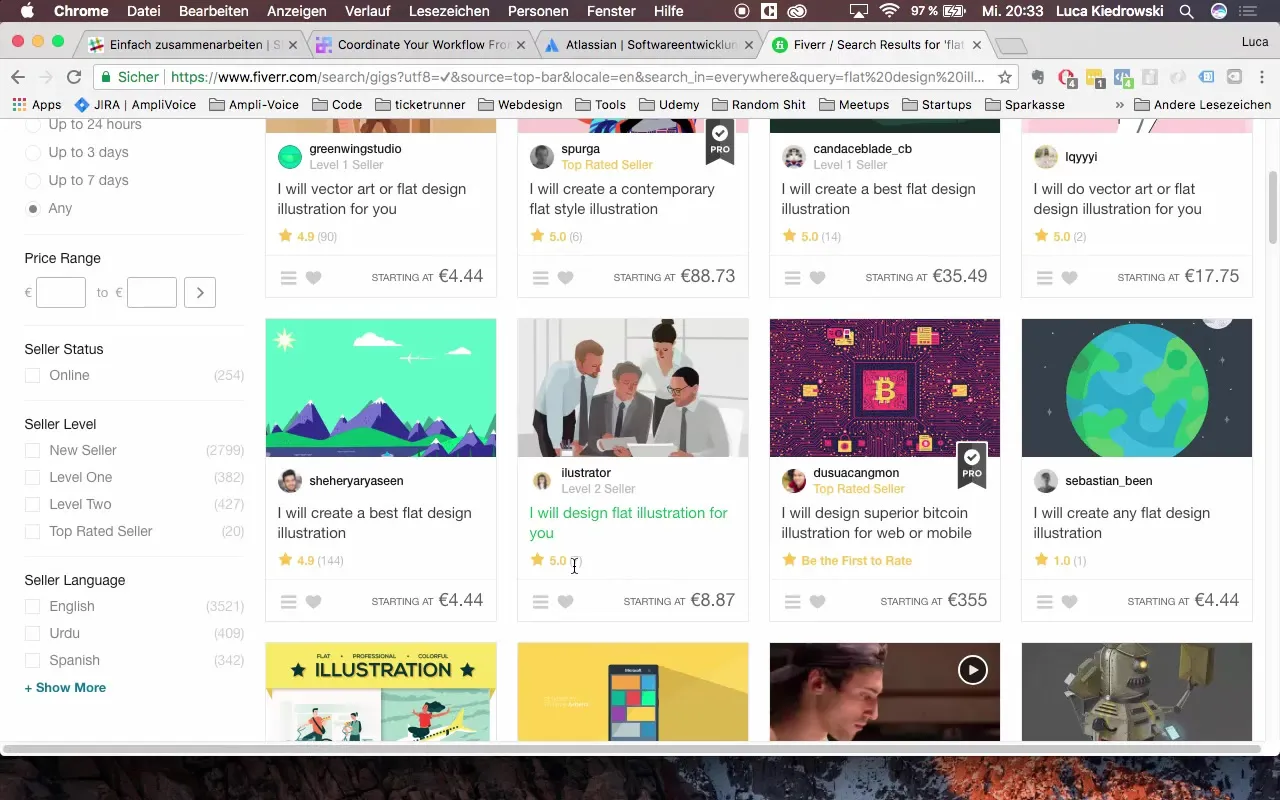Check the Spanish language box
The image size is (1280, 800).
[33, 661]
